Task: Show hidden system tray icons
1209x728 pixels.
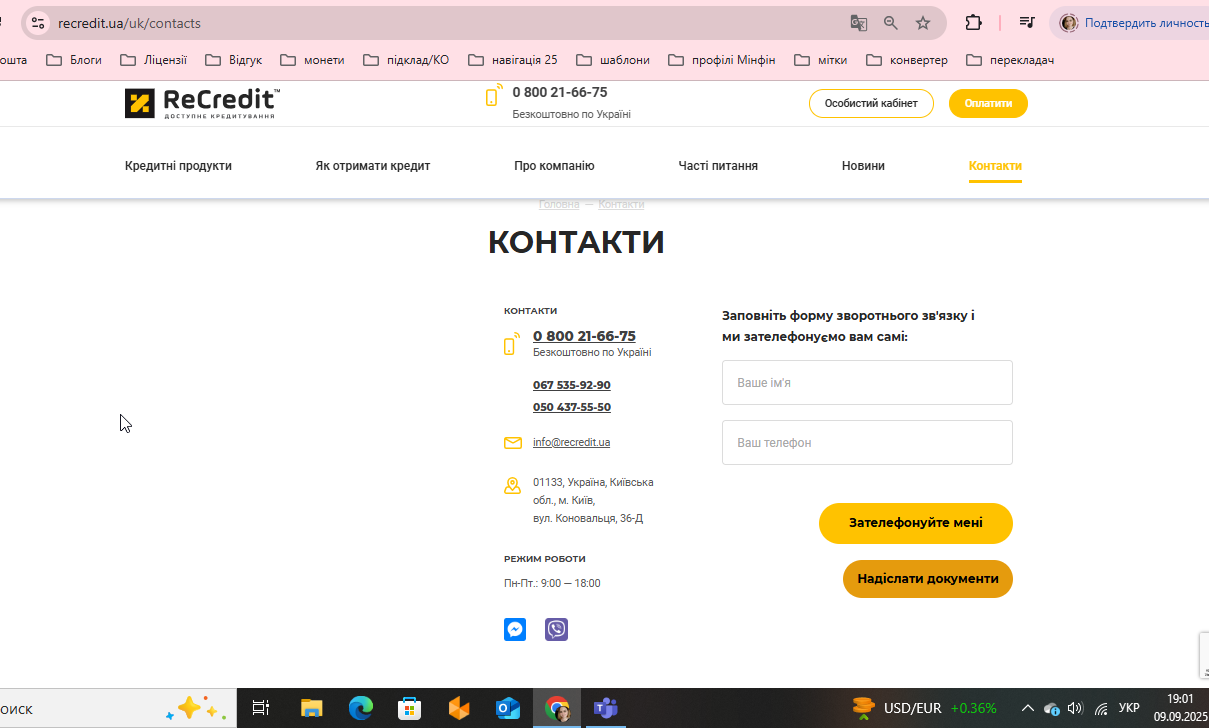Action: point(1027,708)
